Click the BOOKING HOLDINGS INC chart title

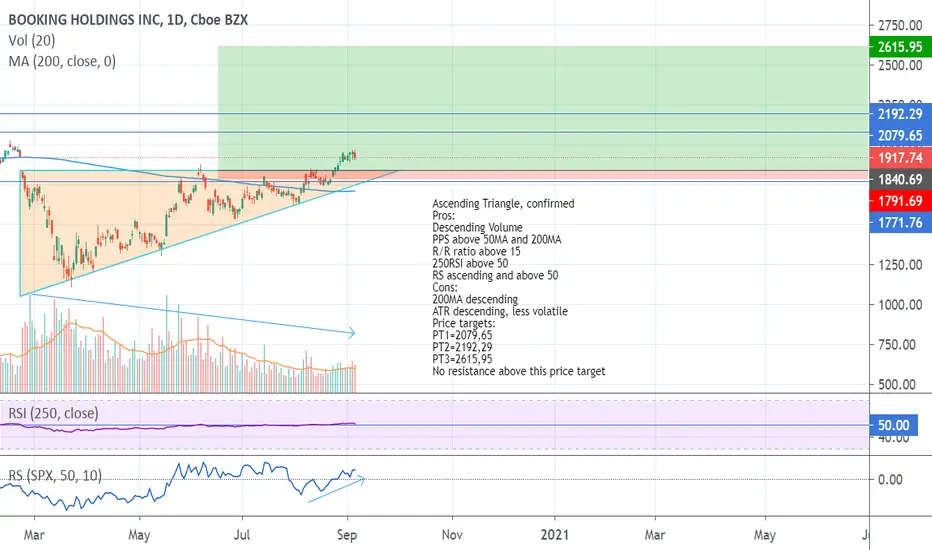pyautogui.click(x=128, y=20)
